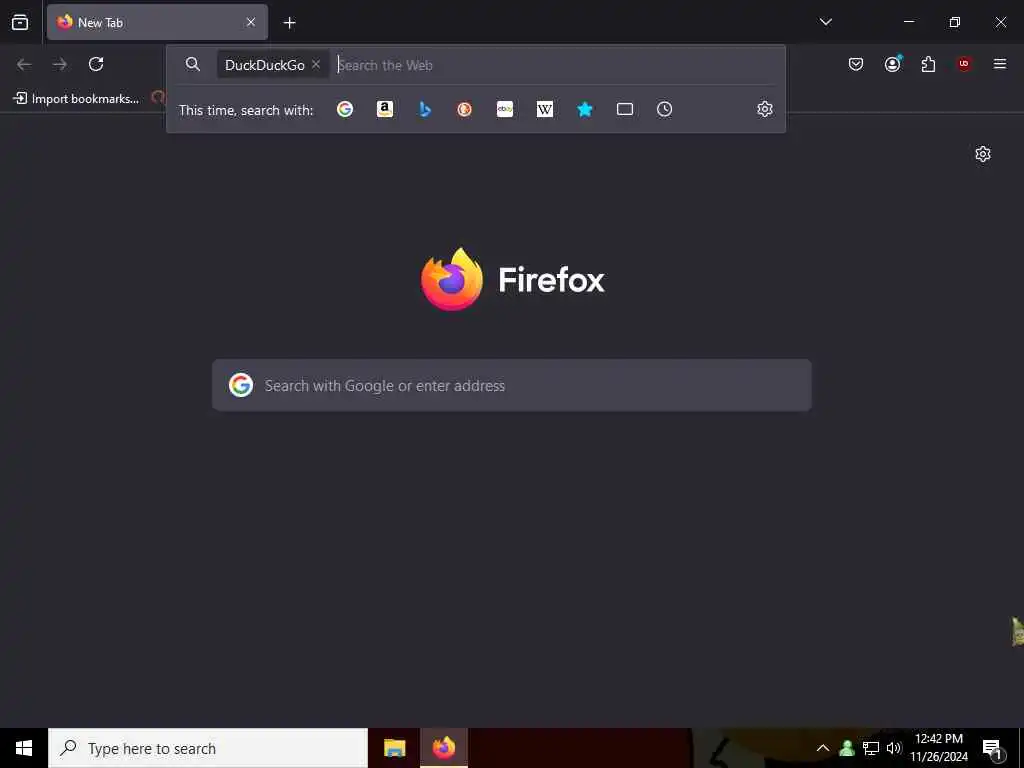Open File Explorer from taskbar
The height and width of the screenshot is (768, 1024).
pos(394,748)
